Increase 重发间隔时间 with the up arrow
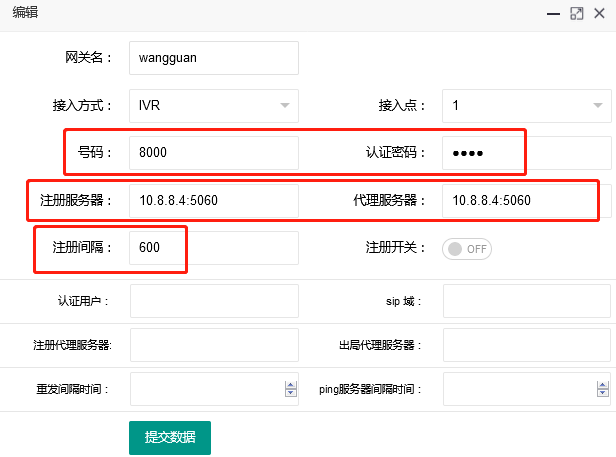616x457 pixels. (291, 385)
